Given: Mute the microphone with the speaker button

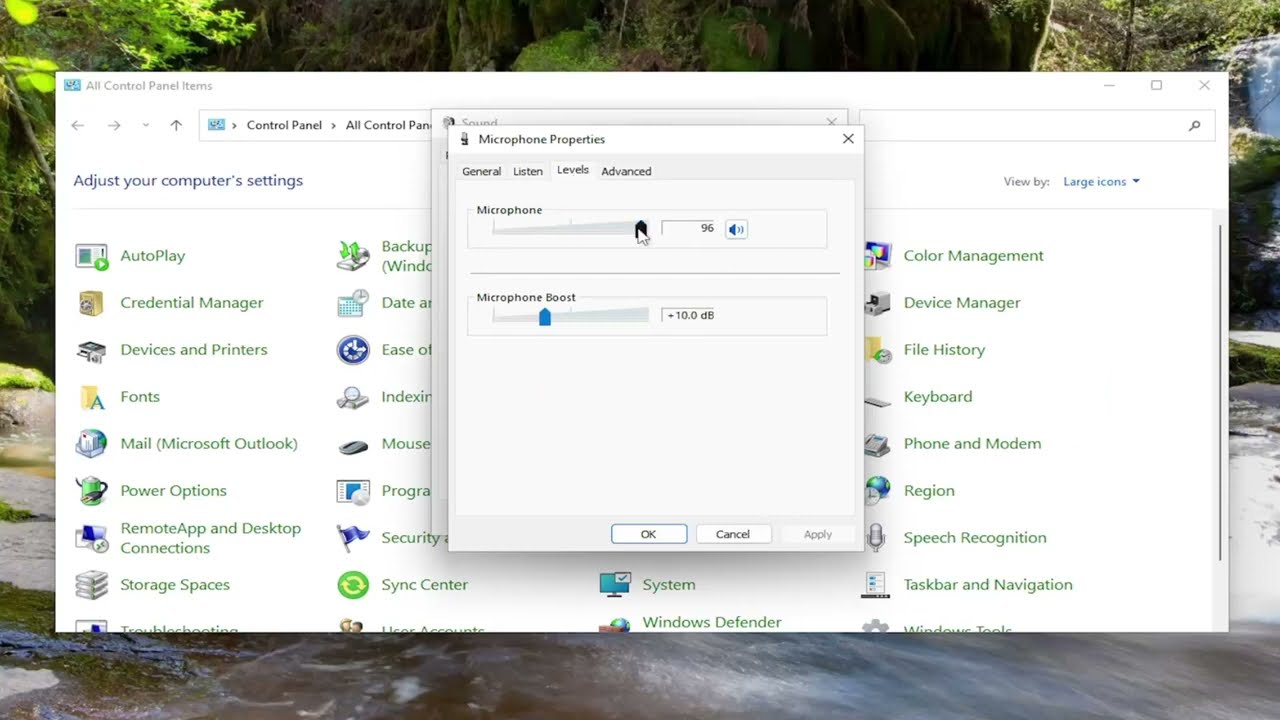Looking at the screenshot, I should click(x=736, y=229).
